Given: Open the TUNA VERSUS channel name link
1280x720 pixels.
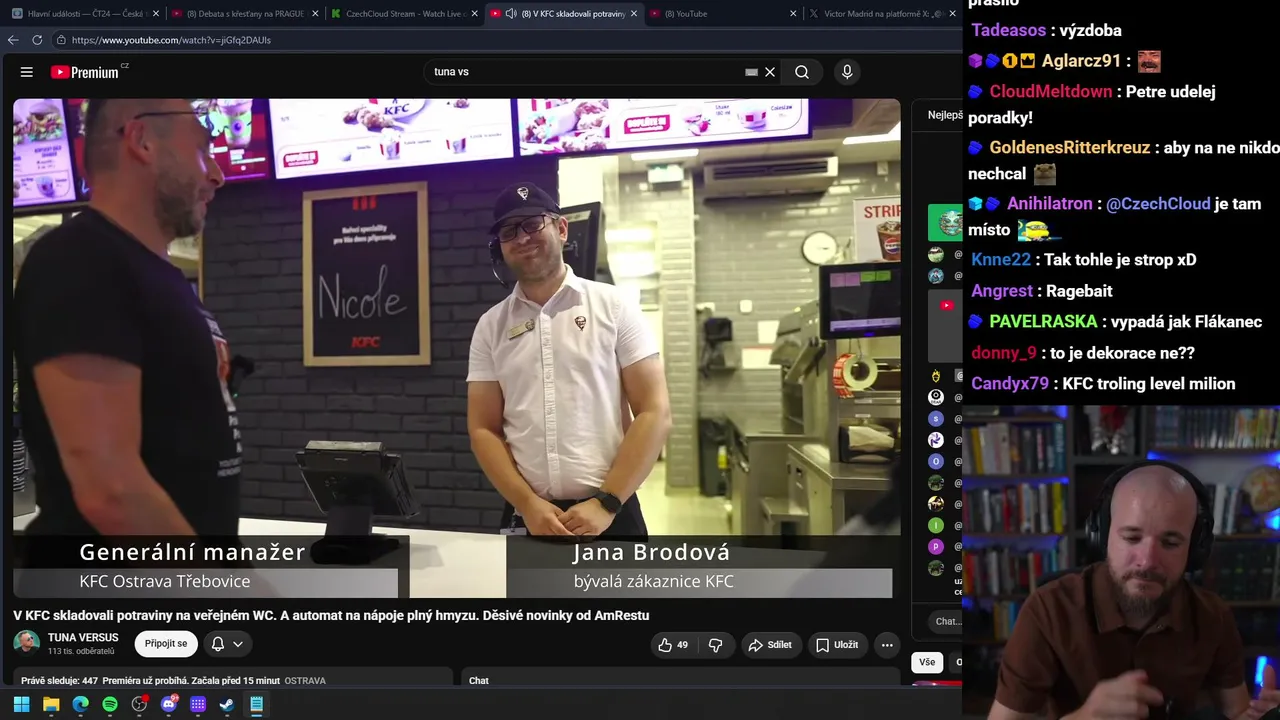Looking at the screenshot, I should coord(83,637).
